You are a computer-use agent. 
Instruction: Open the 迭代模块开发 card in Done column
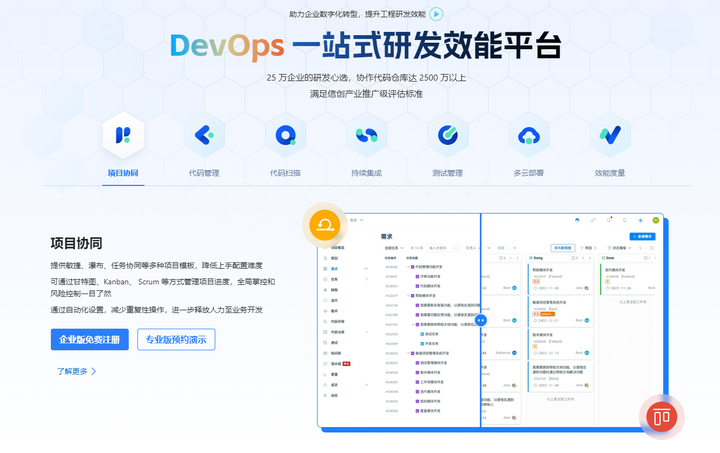tap(628, 279)
